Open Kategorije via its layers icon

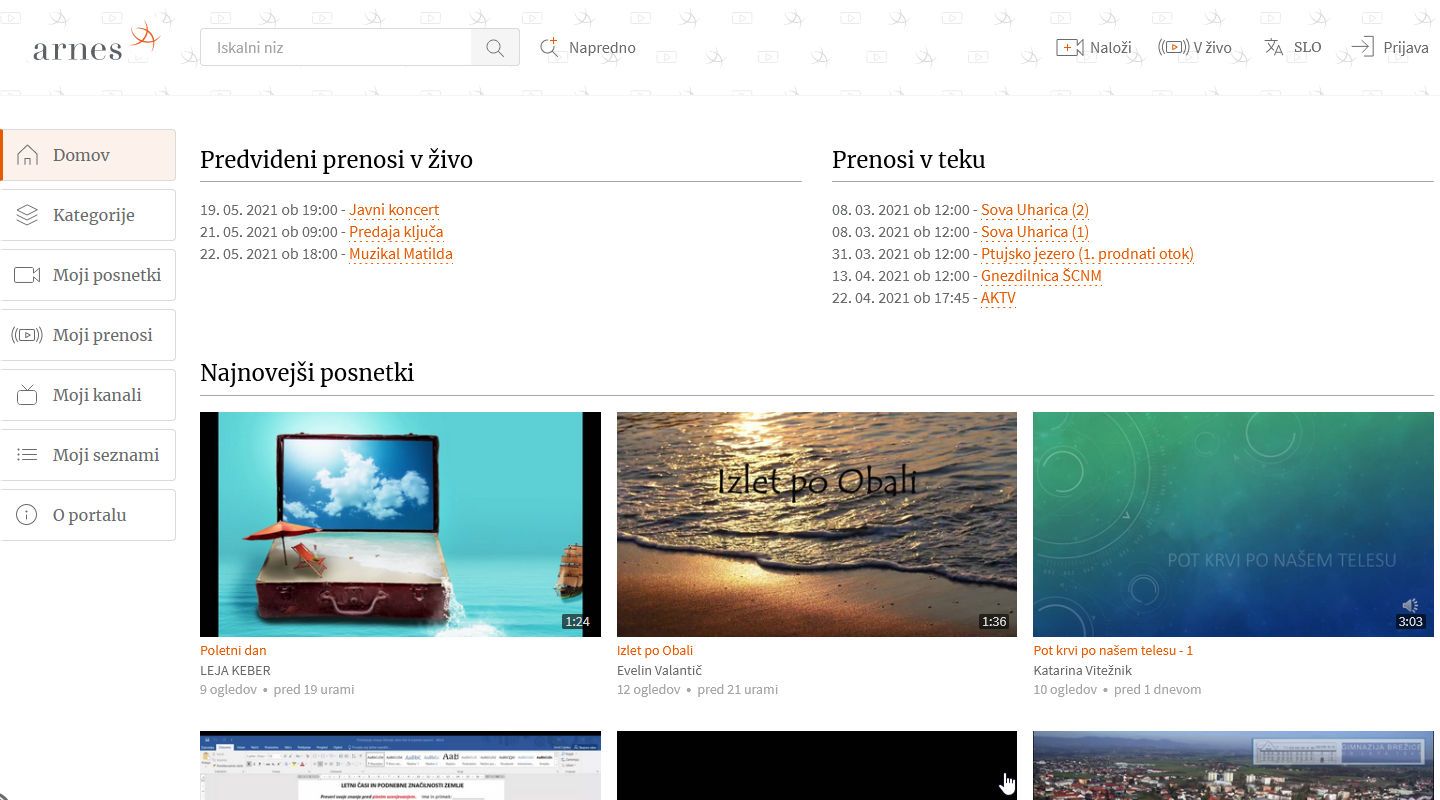coord(27,214)
